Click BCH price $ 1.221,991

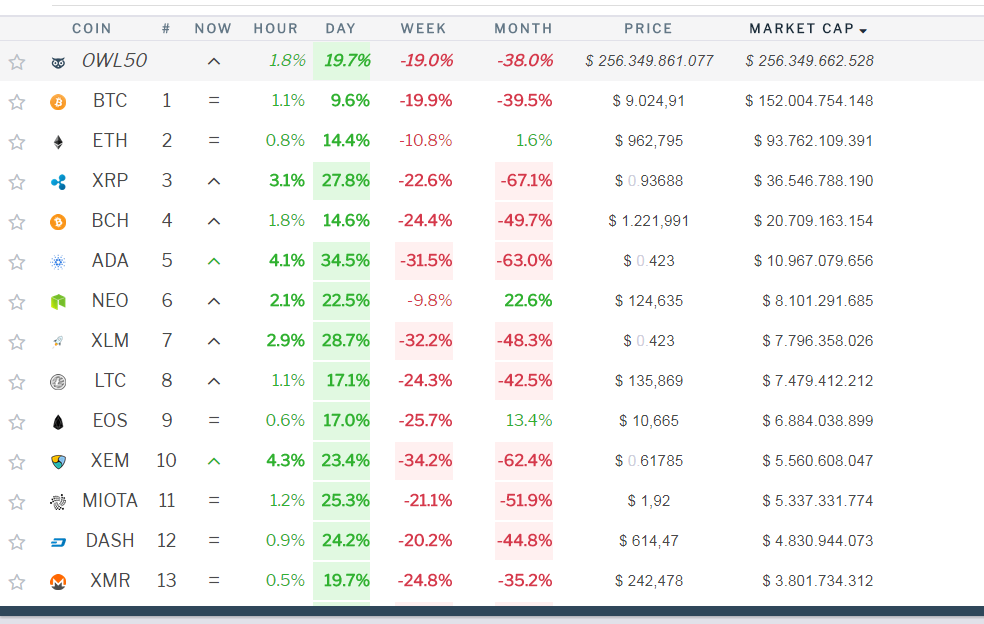[648, 221]
